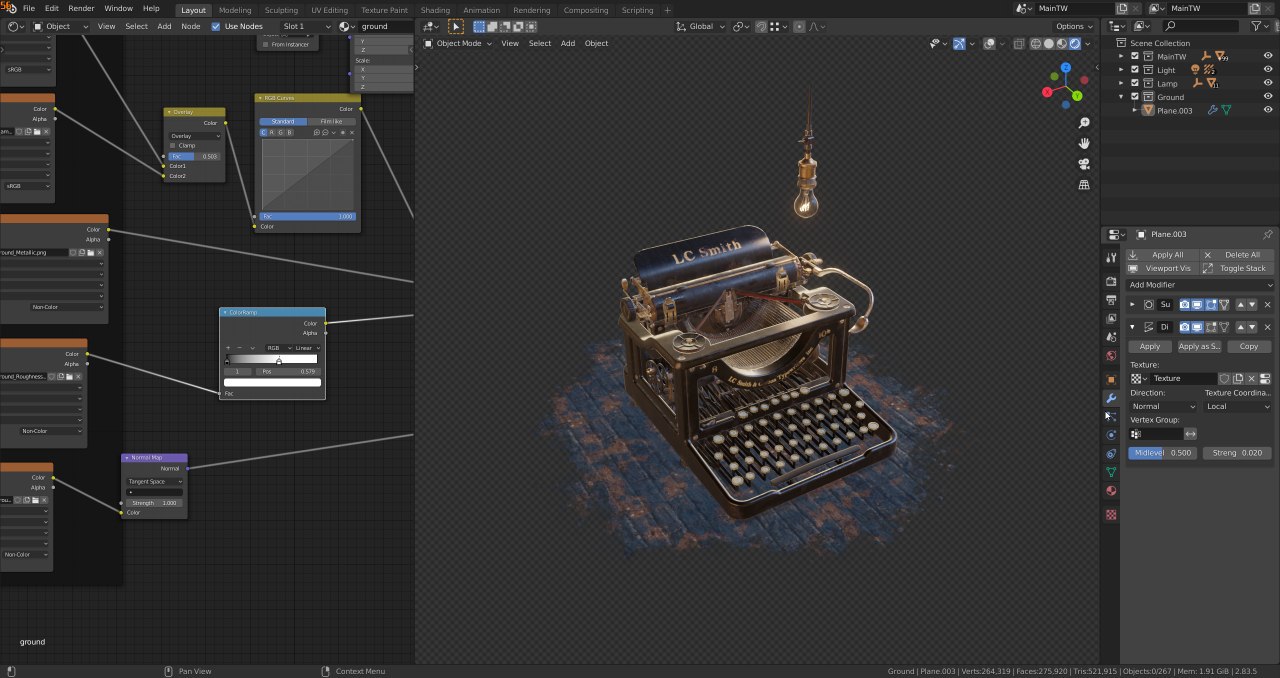Open the Object properties tab

click(1111, 379)
